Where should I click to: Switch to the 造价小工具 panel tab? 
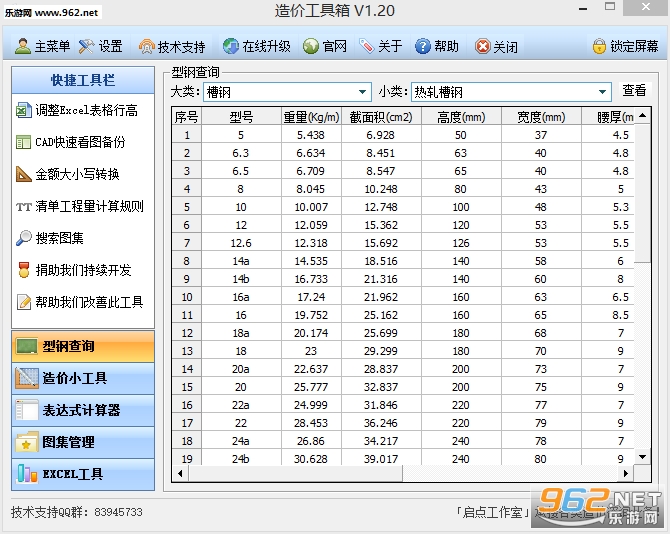coord(83,378)
